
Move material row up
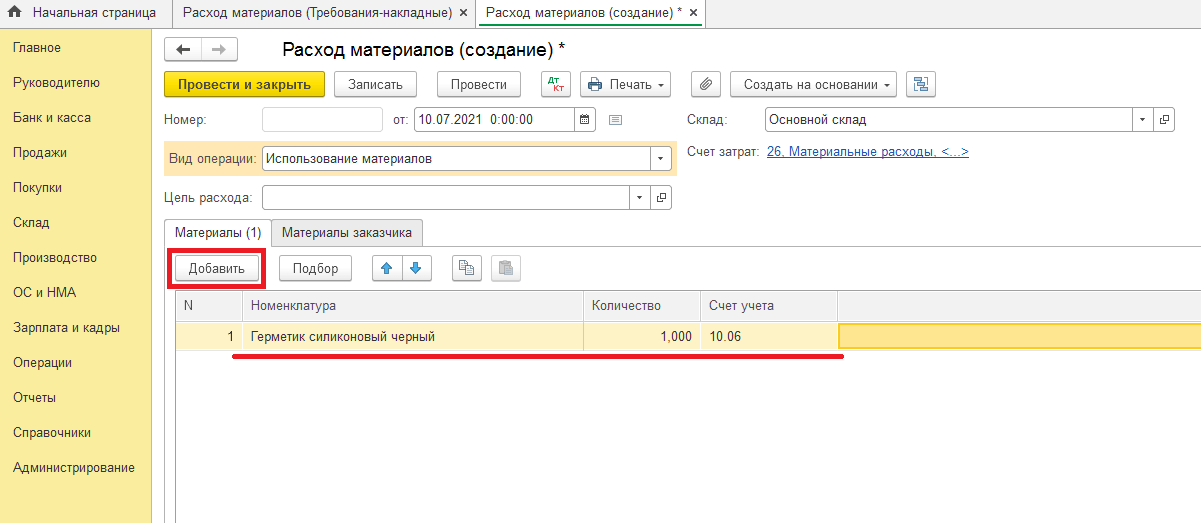pos(386,268)
